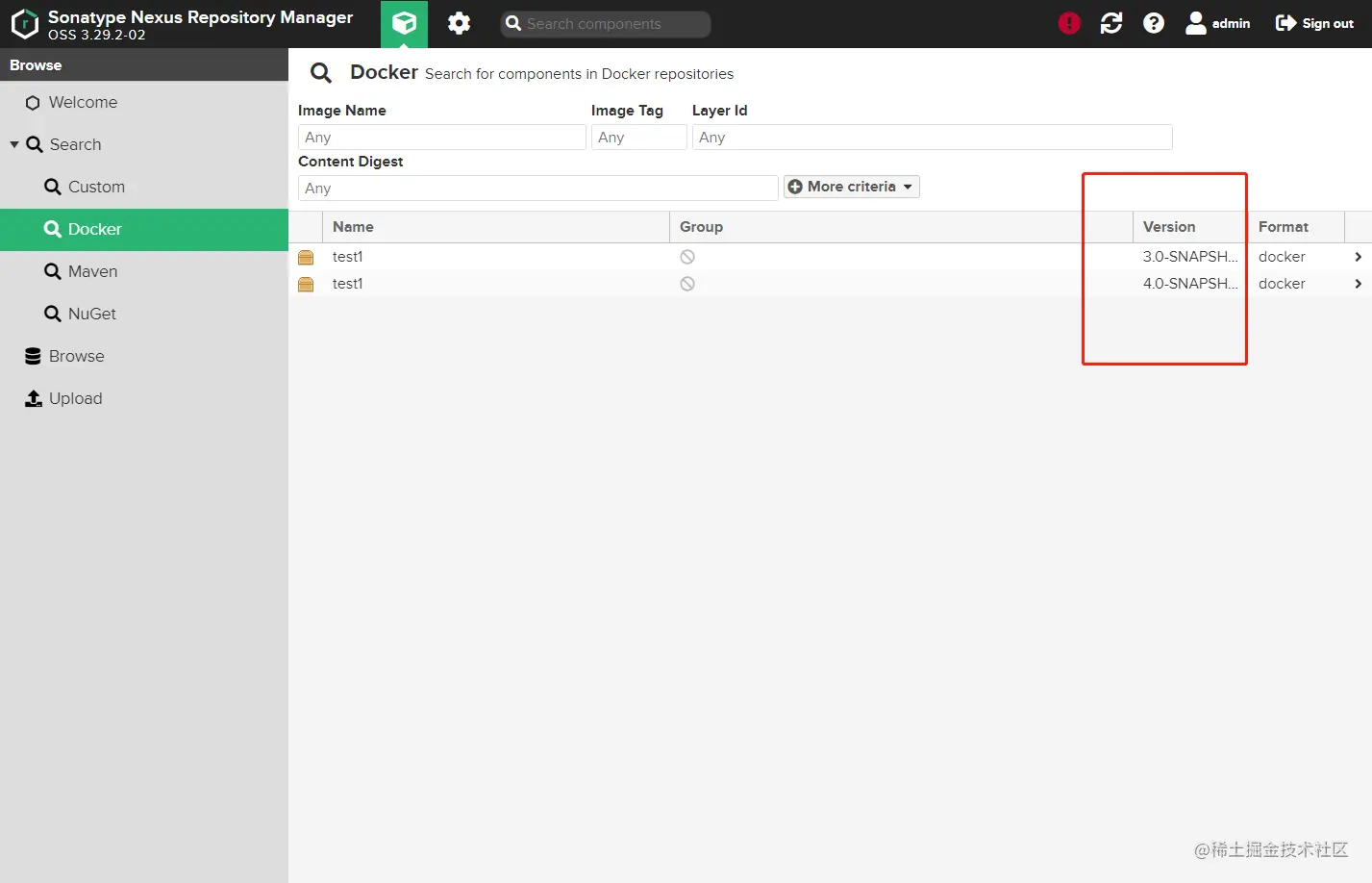Click docker format cell in 4.0-SNAPSHOT row

pyautogui.click(x=1282, y=284)
